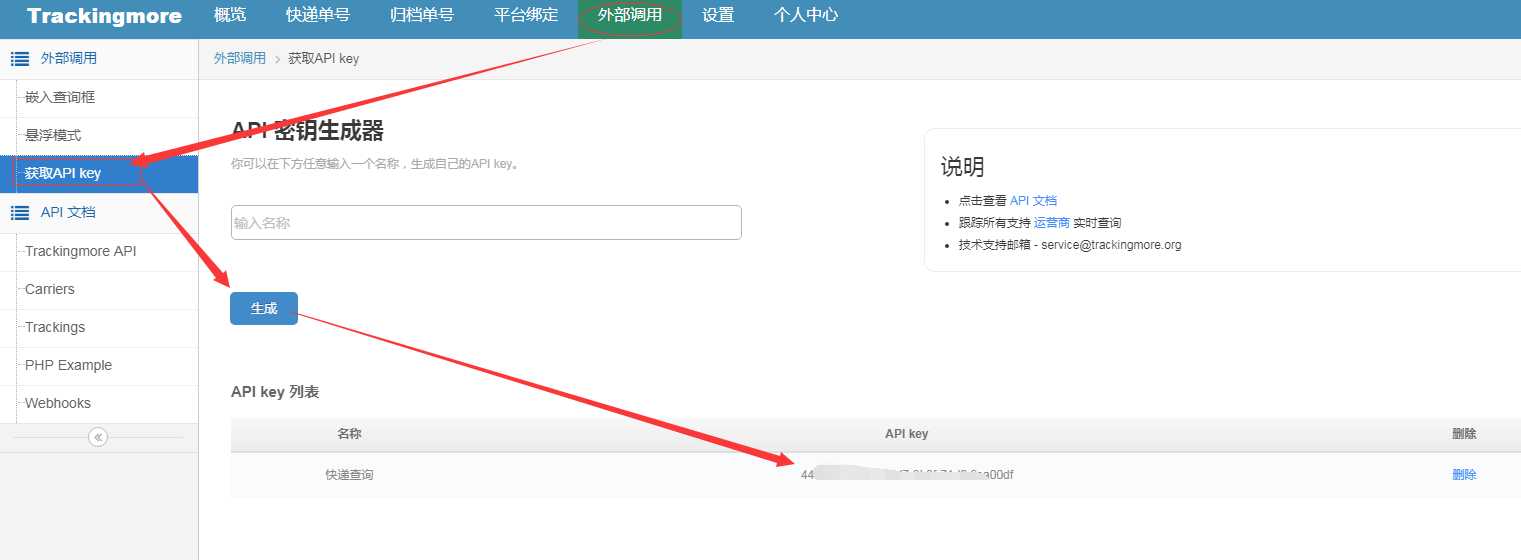Screen dimensions: 1521x560
Task: Focus the 输入名称 input field
Action: [486, 223]
